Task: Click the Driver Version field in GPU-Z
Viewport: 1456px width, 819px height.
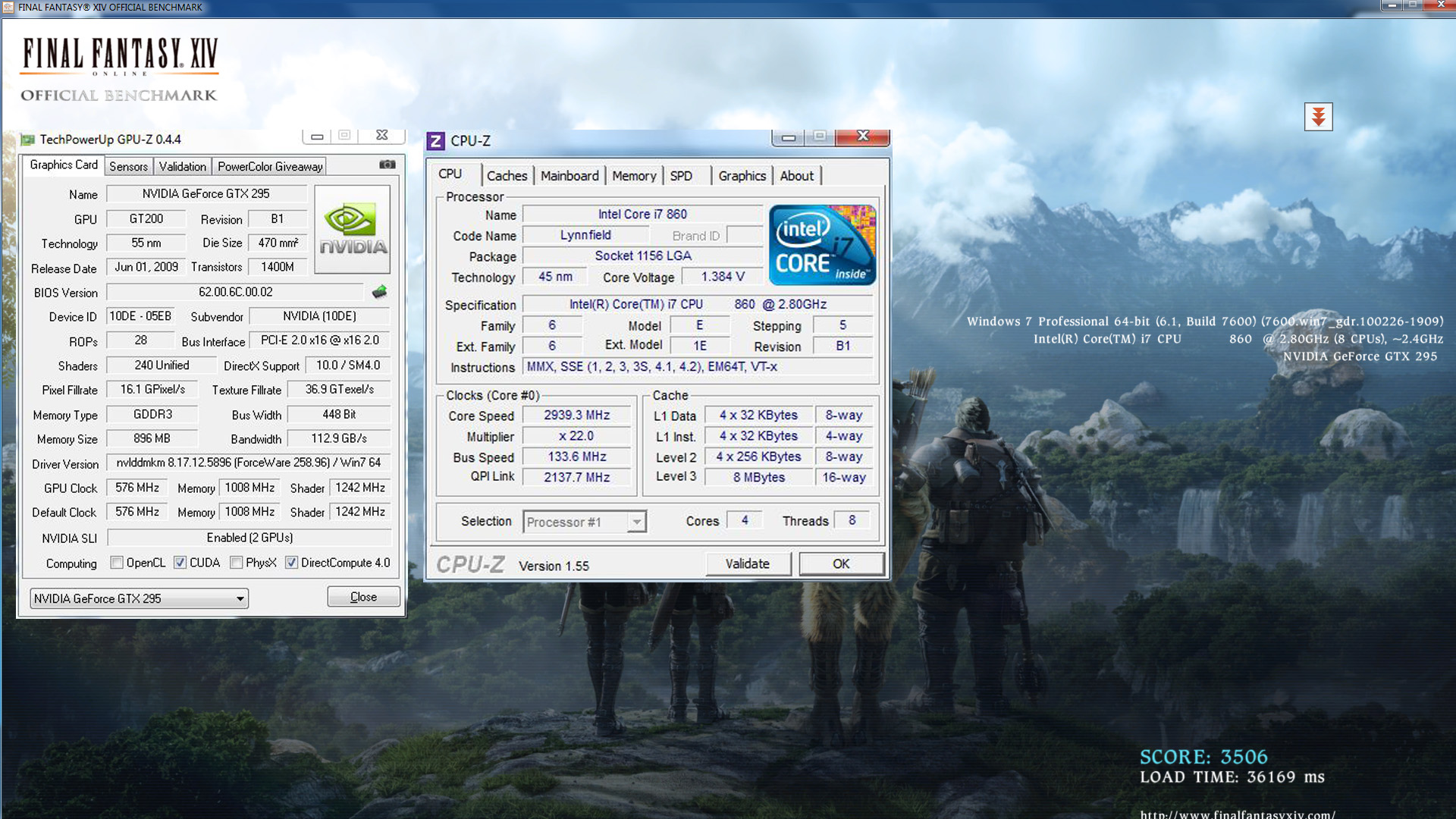Action: pos(249,463)
